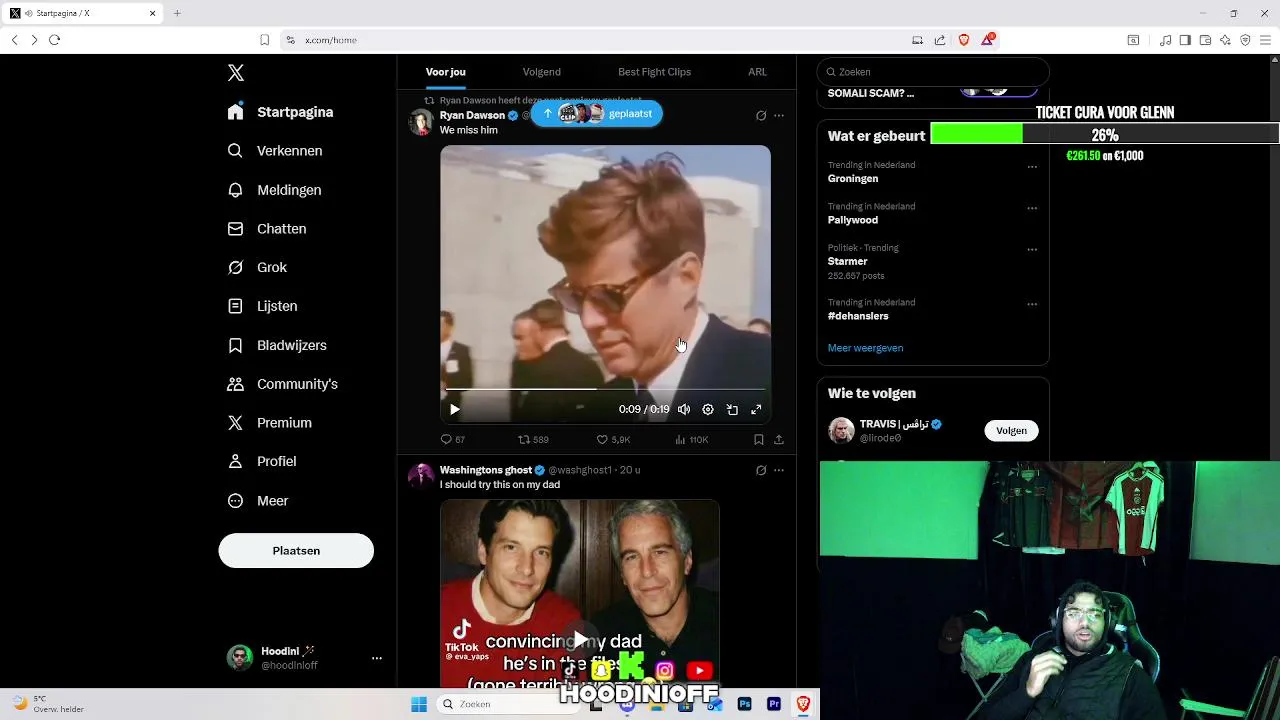Open Community's in the sidebar

click(x=282, y=384)
